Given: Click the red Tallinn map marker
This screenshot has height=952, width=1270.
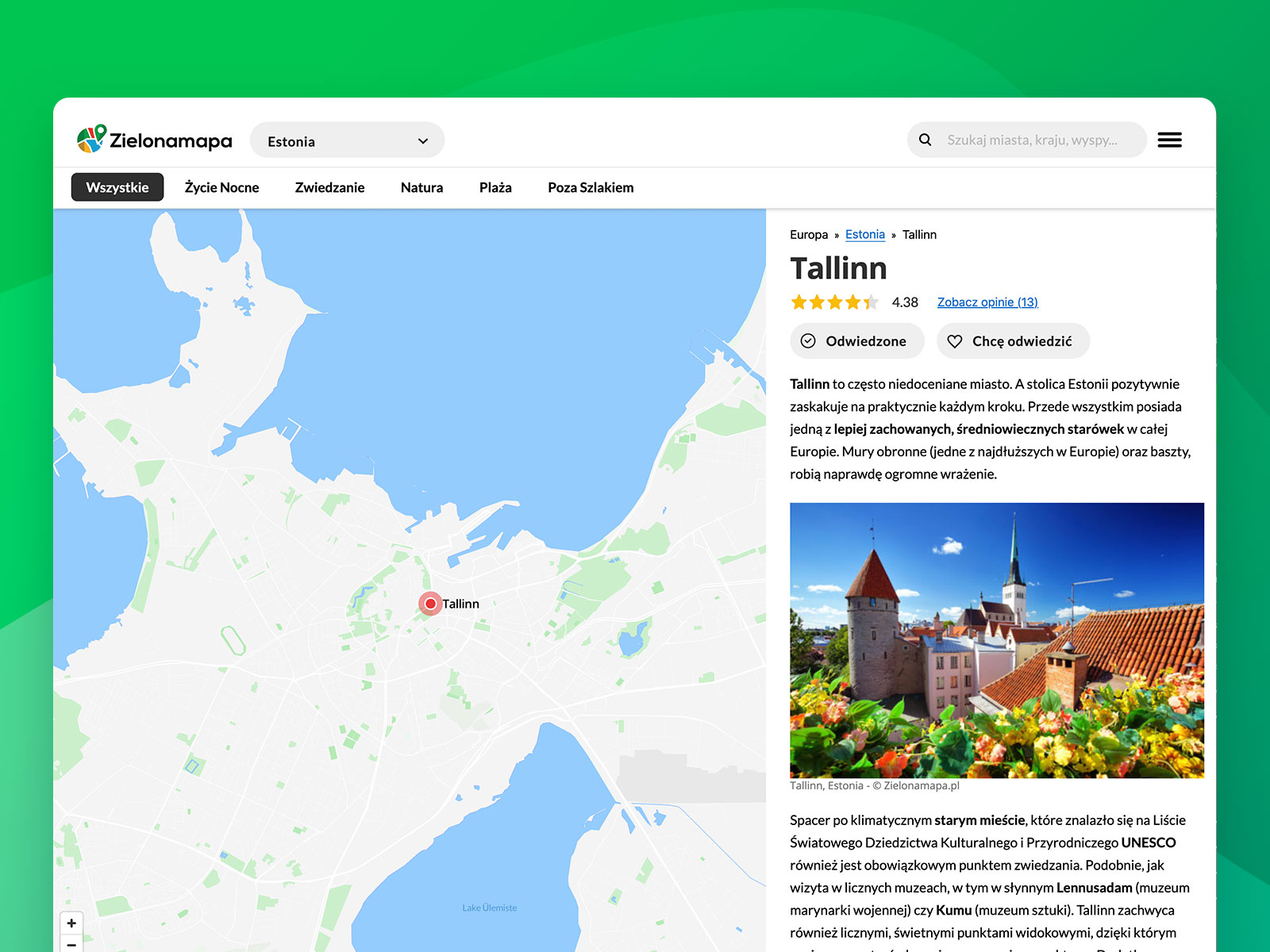Looking at the screenshot, I should [430, 604].
